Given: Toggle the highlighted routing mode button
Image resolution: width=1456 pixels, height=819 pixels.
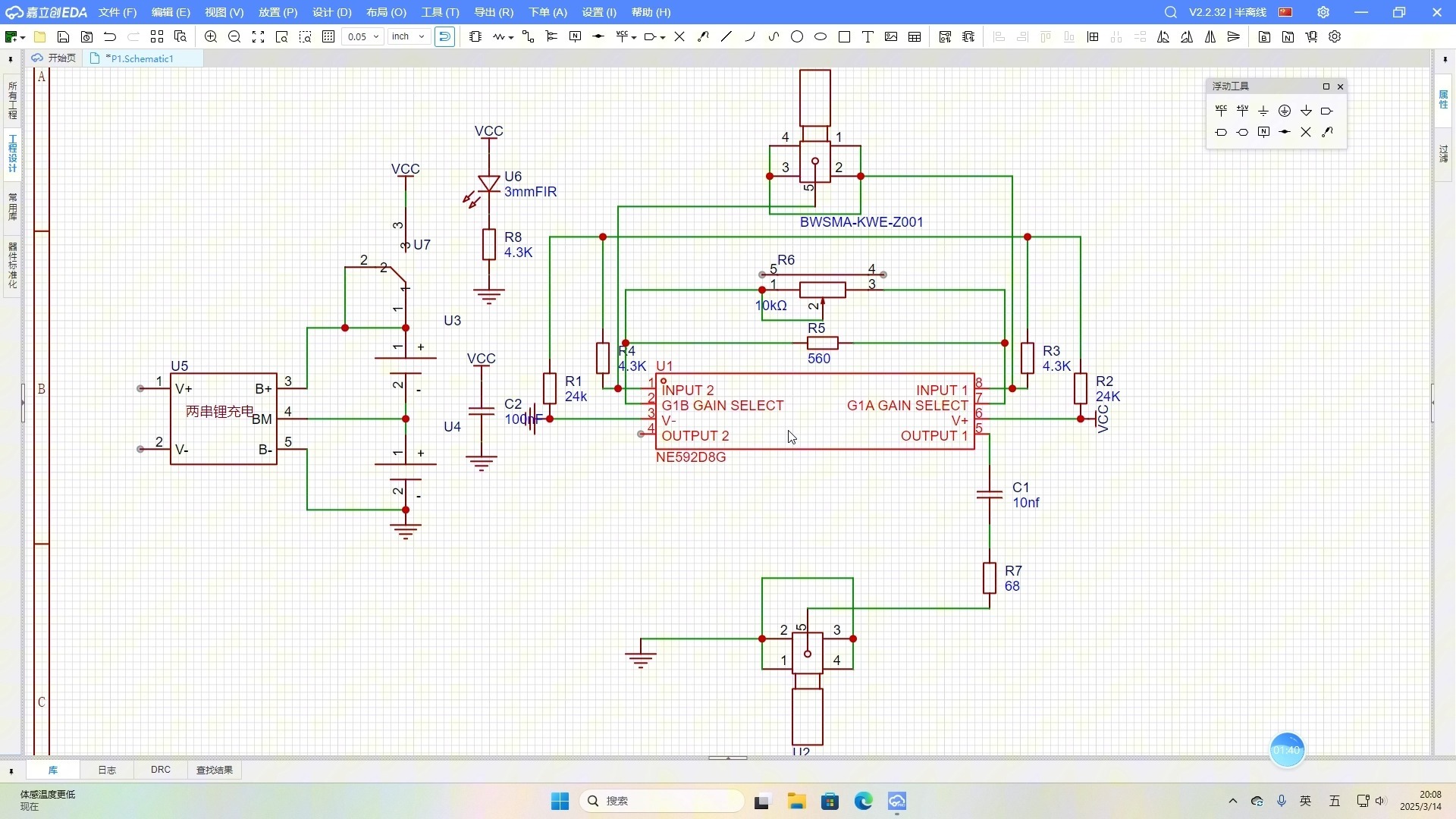Looking at the screenshot, I should (x=445, y=36).
